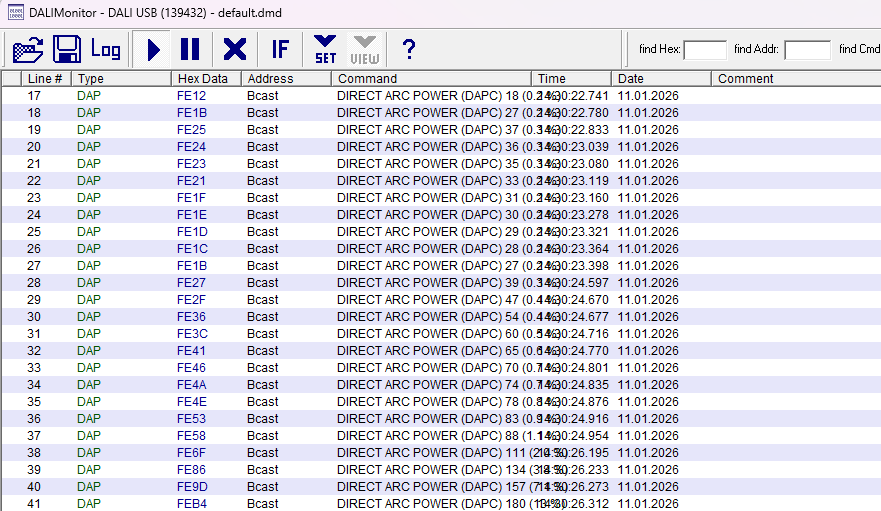
Task: Click the VIEW toolbar icon
Action: pyautogui.click(x=365, y=49)
